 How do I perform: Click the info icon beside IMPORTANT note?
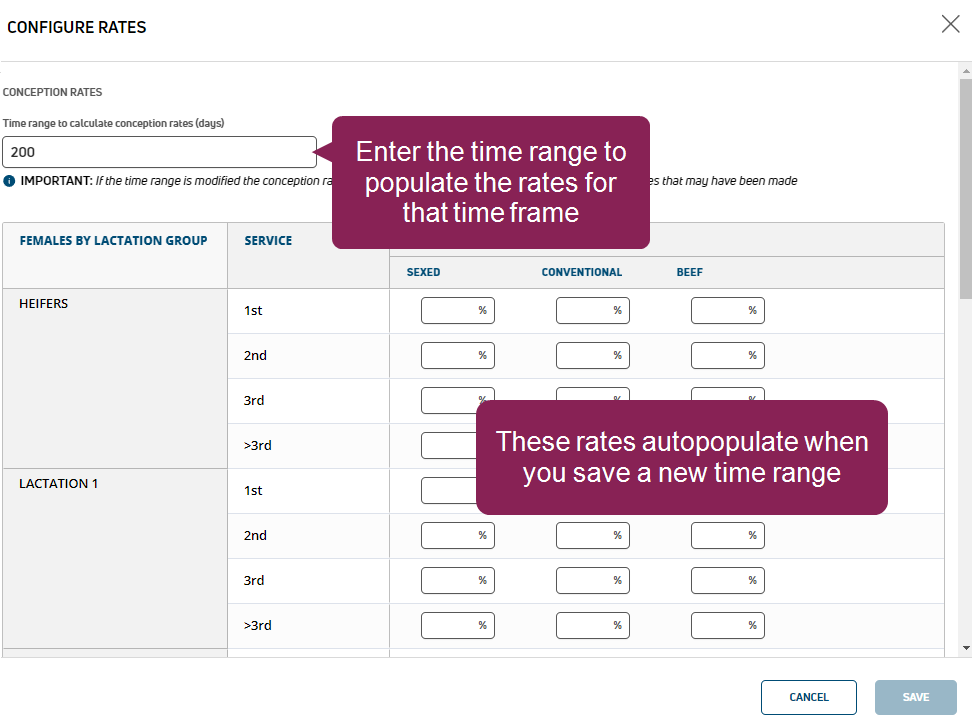pyautogui.click(x=9, y=181)
